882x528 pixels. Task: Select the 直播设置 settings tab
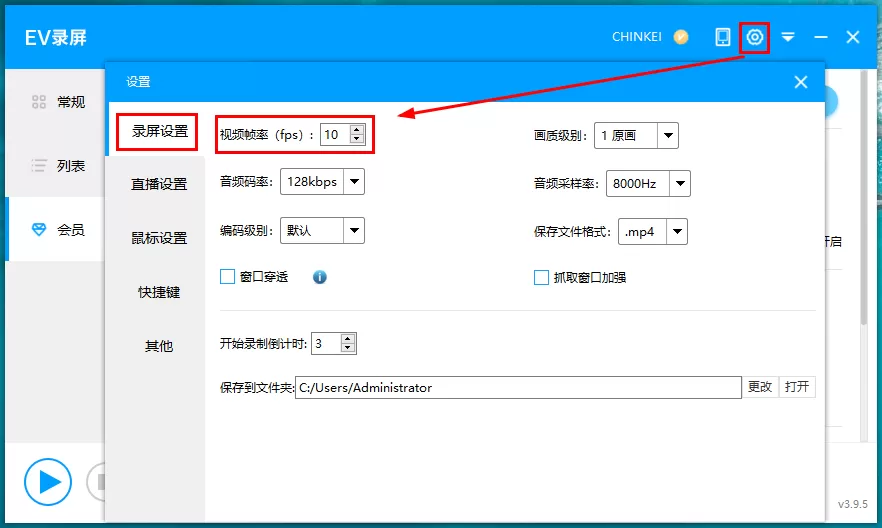coord(159,184)
